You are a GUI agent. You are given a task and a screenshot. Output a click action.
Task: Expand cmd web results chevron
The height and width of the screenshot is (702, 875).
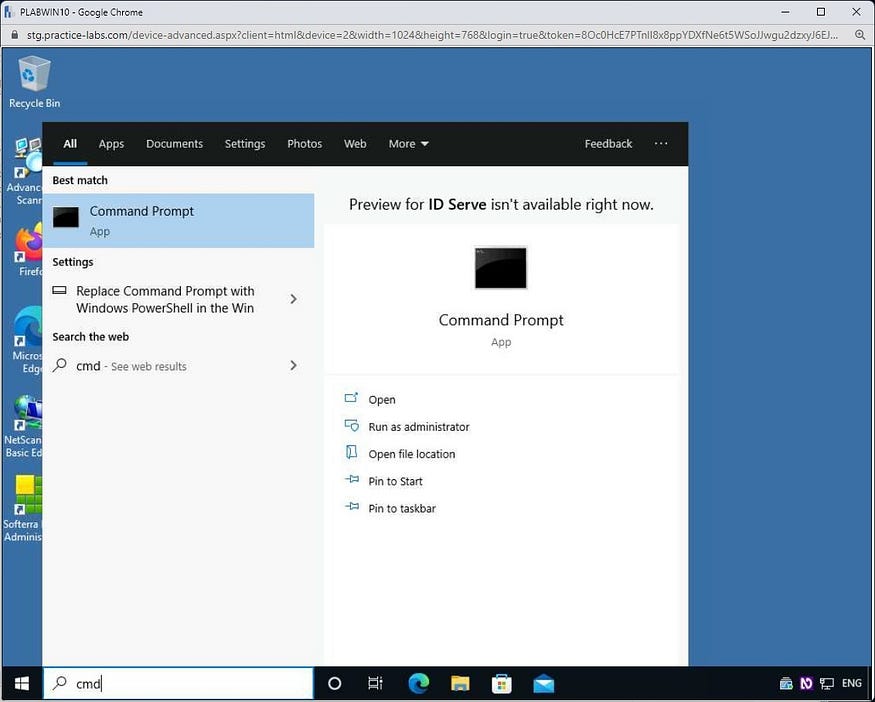pyautogui.click(x=294, y=366)
